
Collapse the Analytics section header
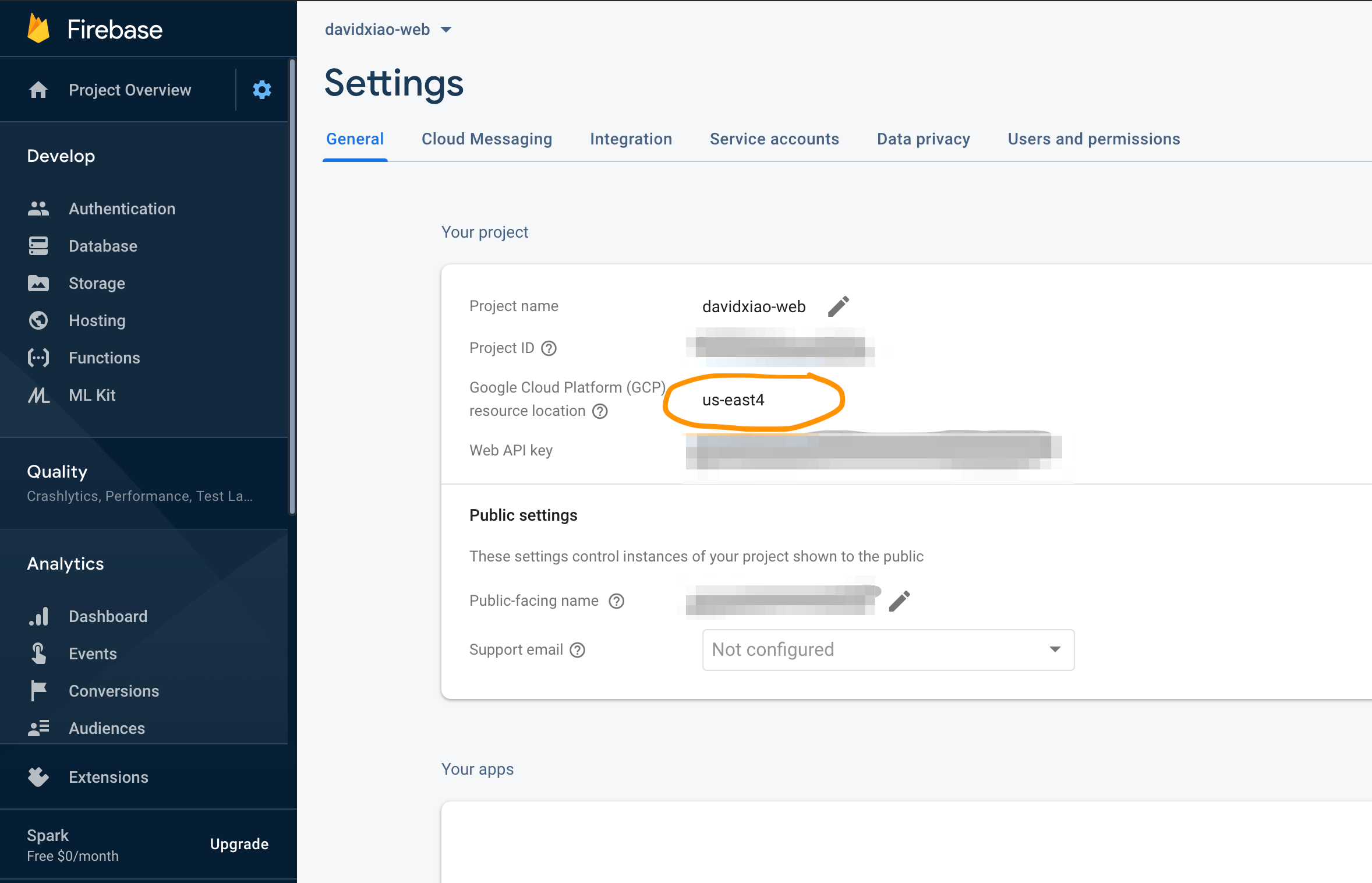coord(65,564)
